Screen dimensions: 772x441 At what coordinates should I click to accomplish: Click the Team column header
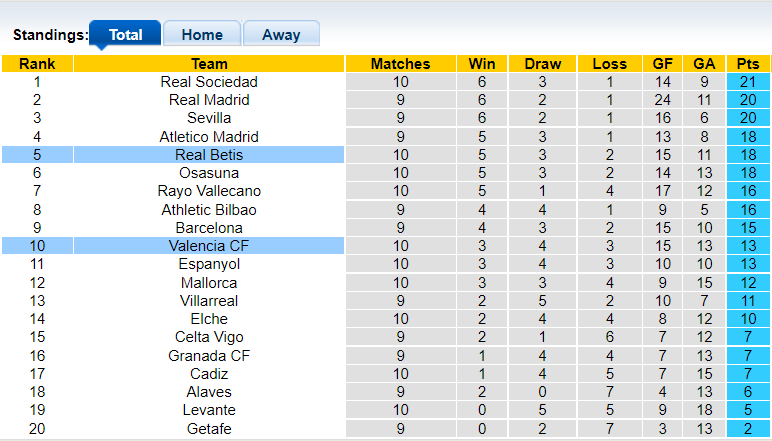tap(209, 64)
